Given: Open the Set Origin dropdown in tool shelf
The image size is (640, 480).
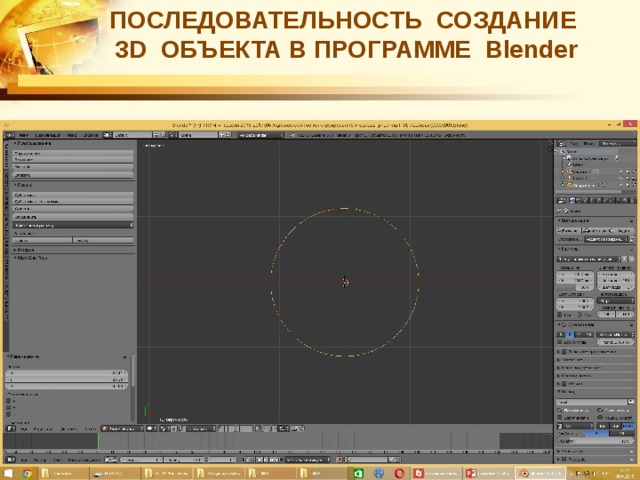Looking at the screenshot, I should [73, 225].
